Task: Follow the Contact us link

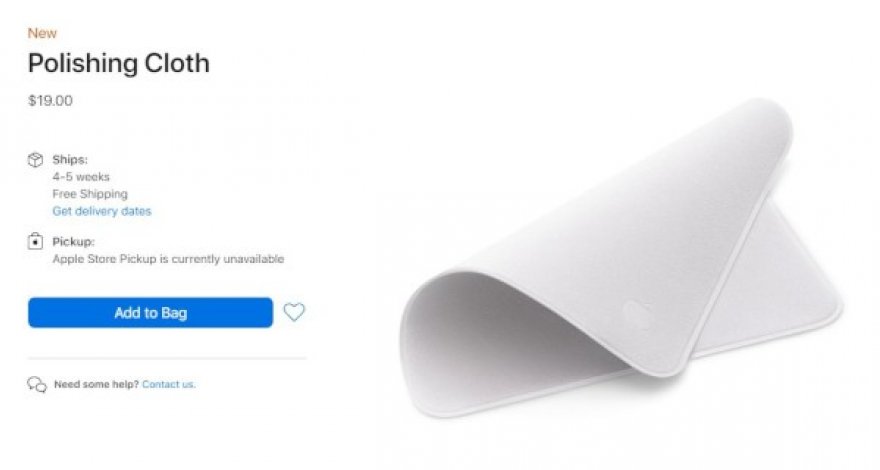Action: click(168, 385)
